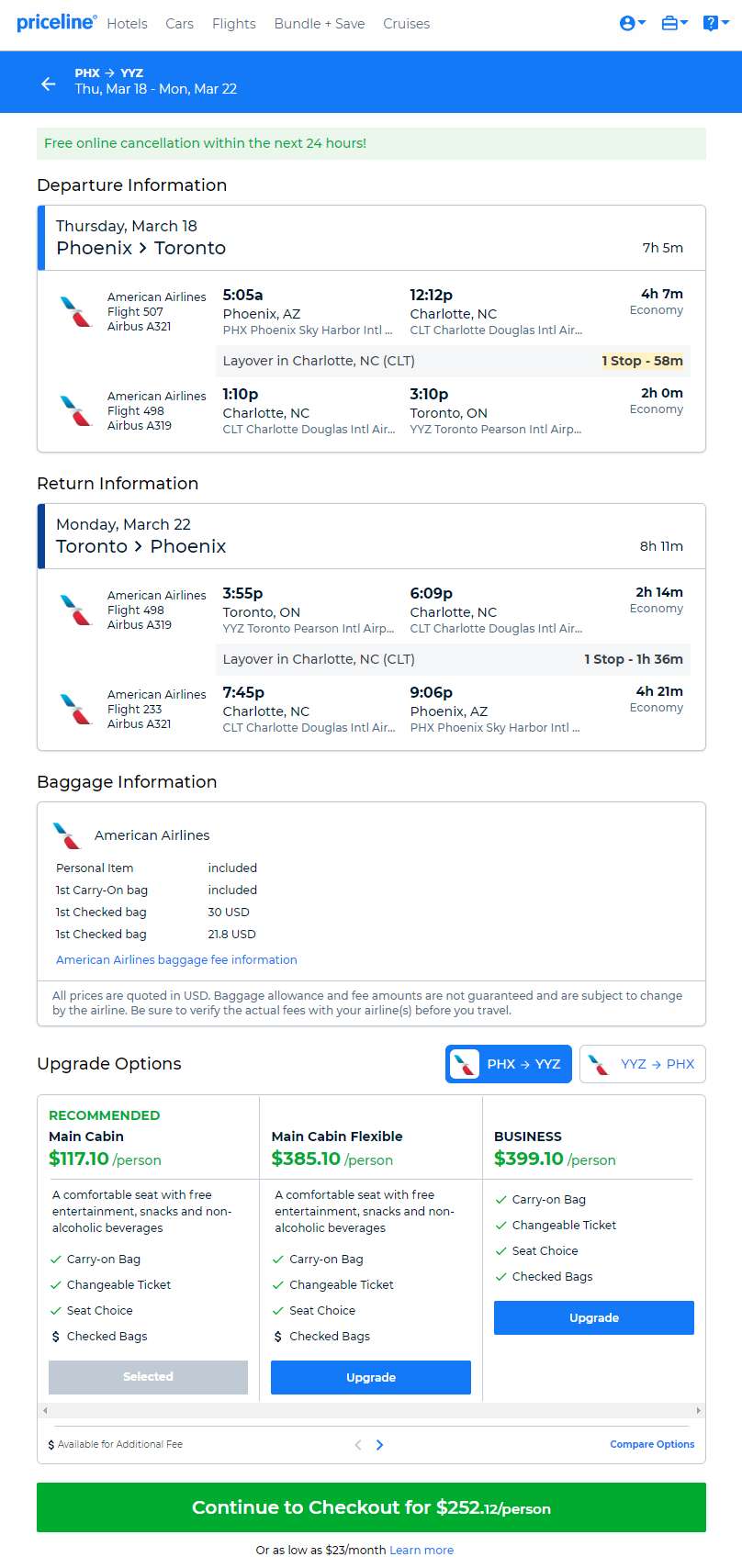Open the help question mark menu
Viewport: 742px width, 1568px height.
[x=715, y=23]
